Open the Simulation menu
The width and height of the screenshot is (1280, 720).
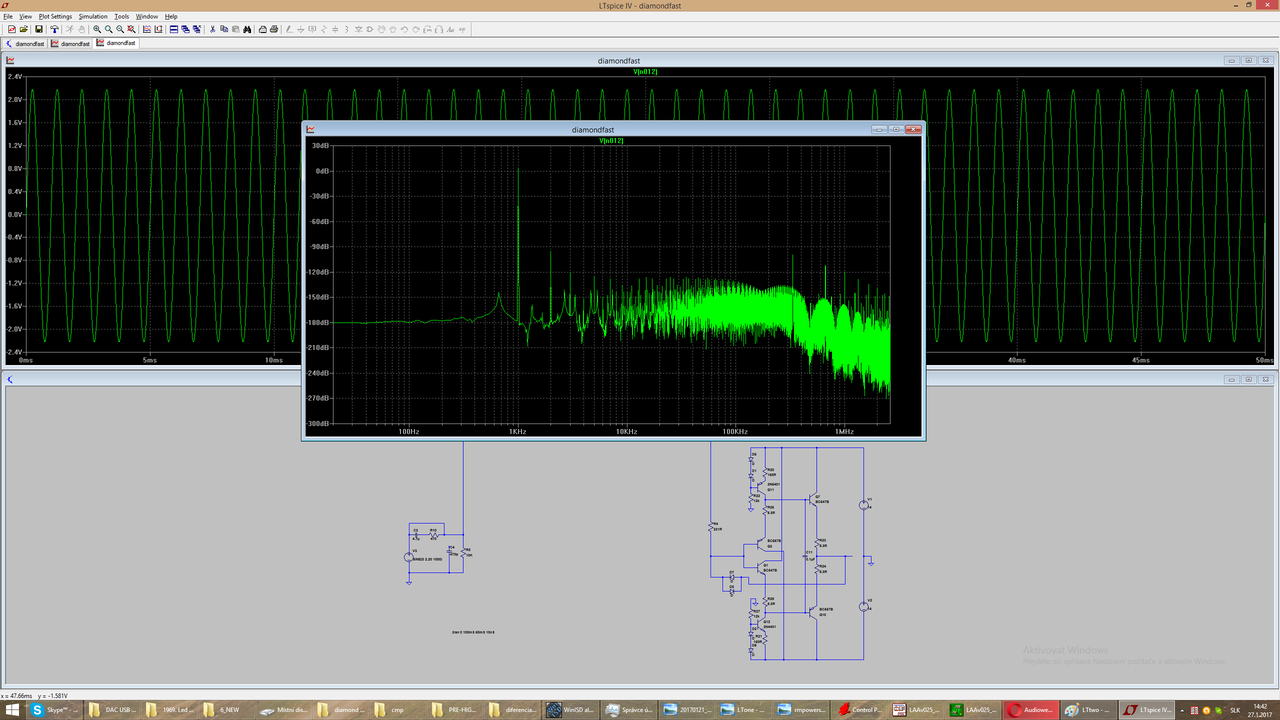coord(93,17)
